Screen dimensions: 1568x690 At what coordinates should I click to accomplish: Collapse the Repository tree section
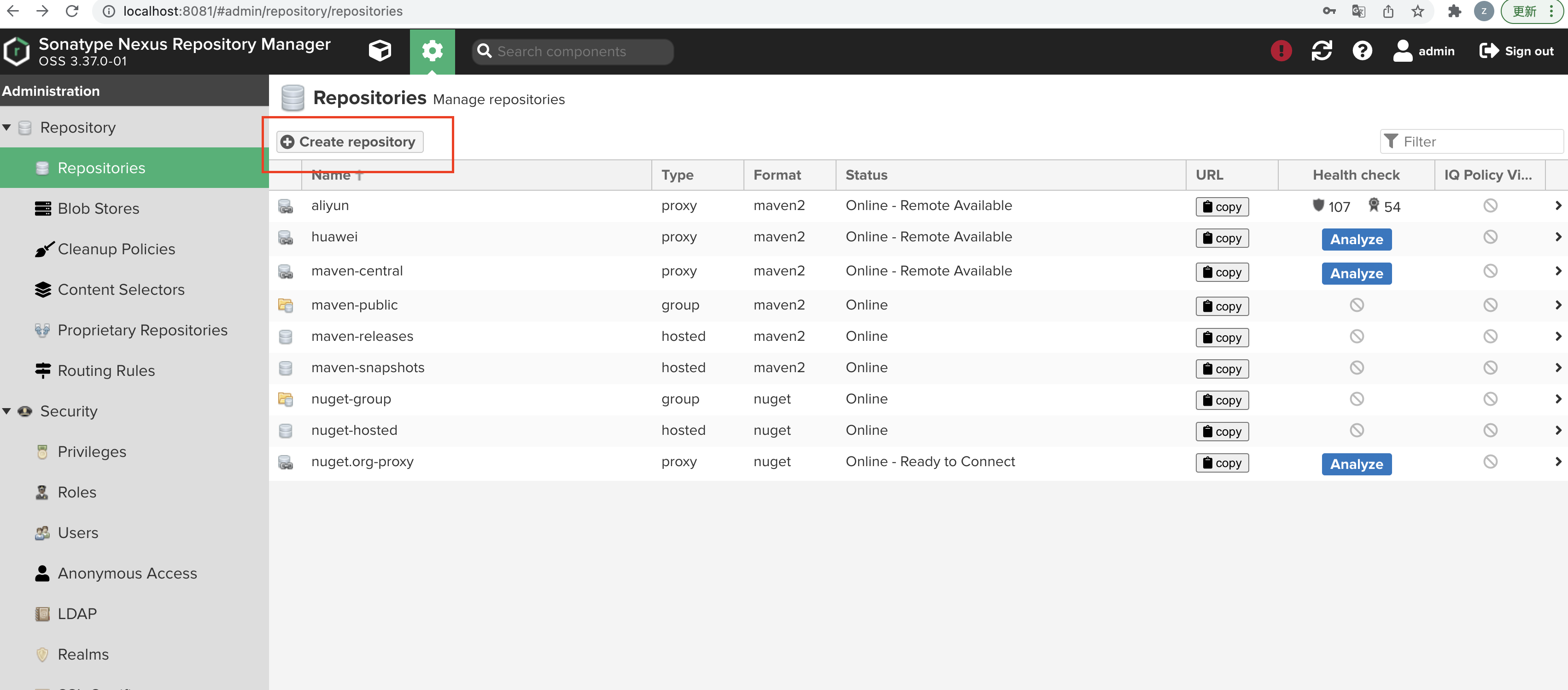(7, 127)
